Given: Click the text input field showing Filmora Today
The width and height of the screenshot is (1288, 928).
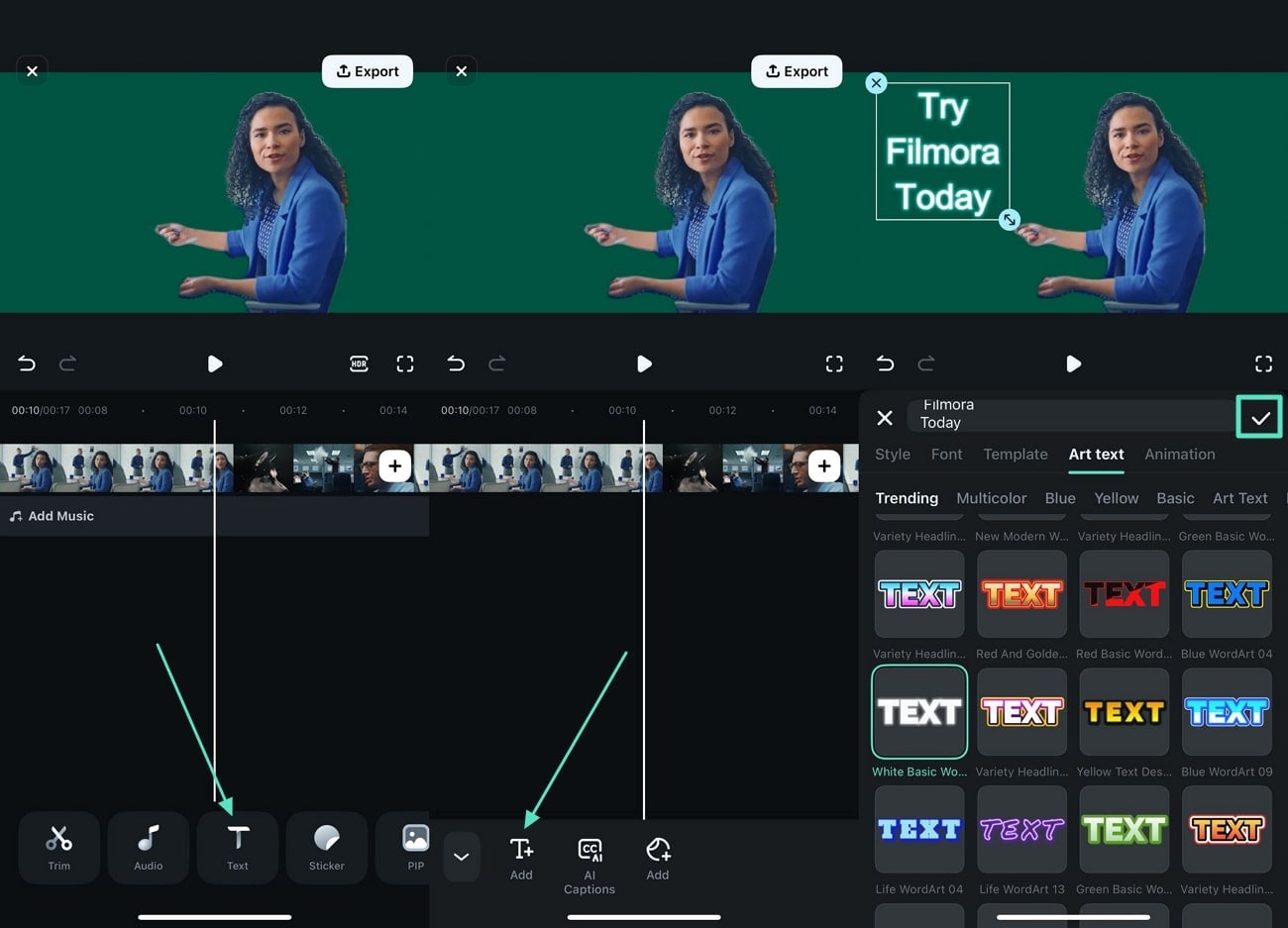Looking at the screenshot, I should (1070, 416).
